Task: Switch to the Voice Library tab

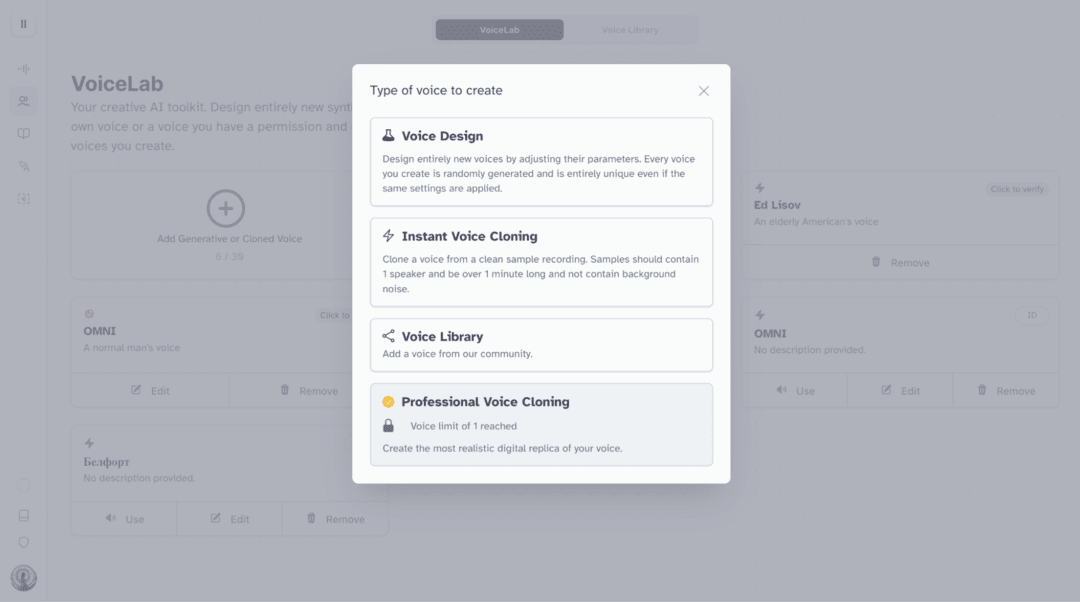Action: click(630, 30)
